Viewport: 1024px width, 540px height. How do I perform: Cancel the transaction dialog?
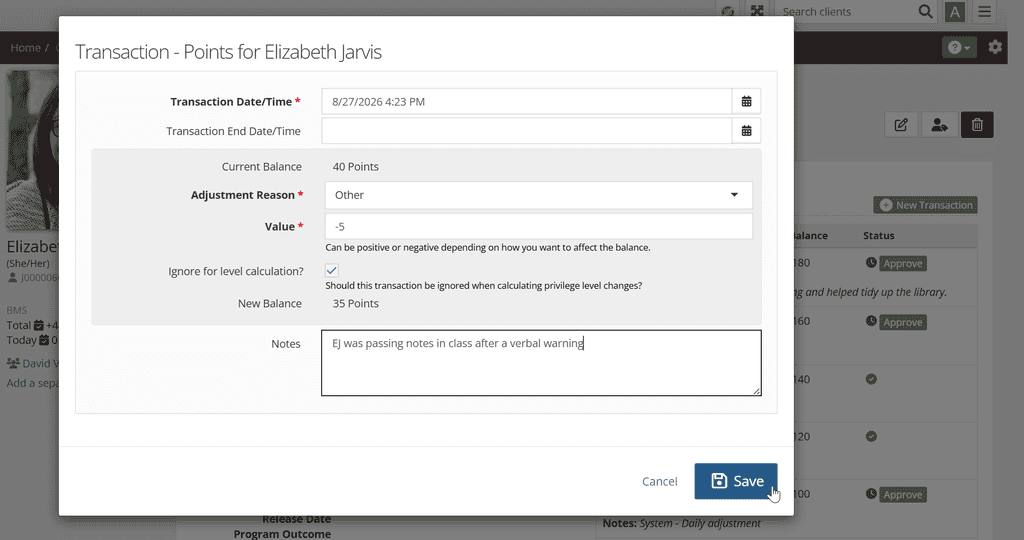[x=660, y=481]
